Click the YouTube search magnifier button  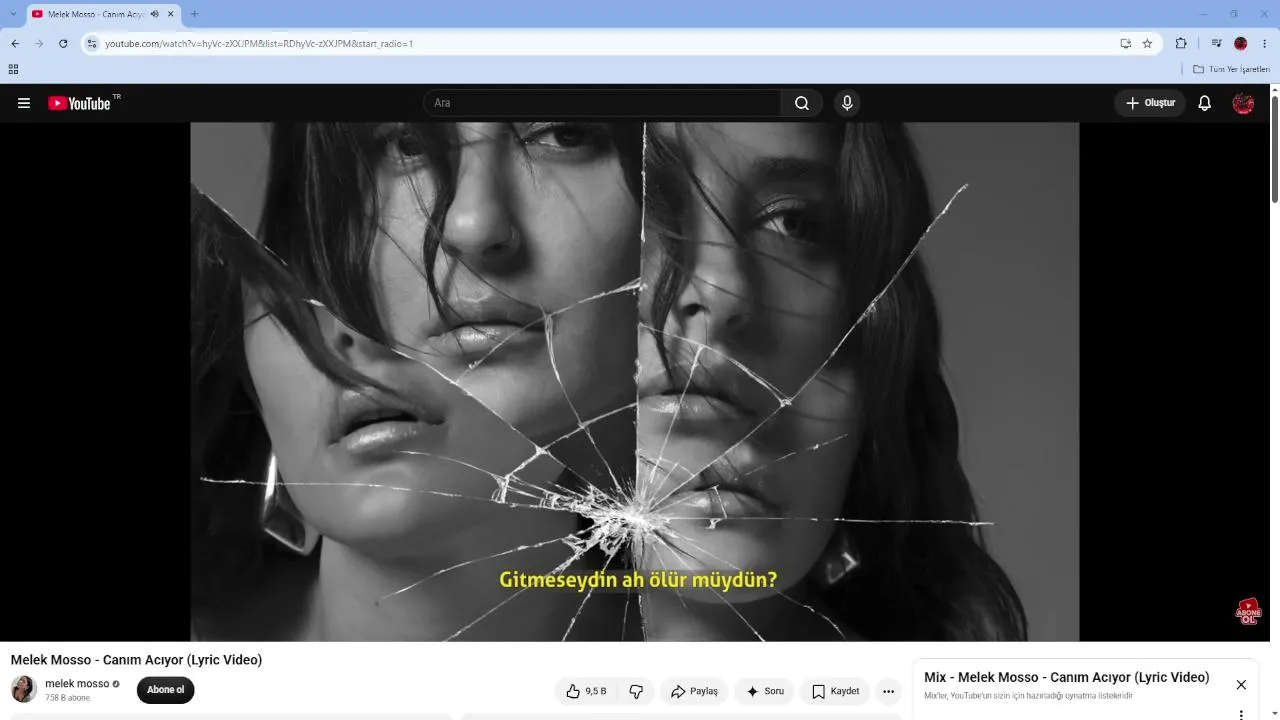click(x=802, y=103)
